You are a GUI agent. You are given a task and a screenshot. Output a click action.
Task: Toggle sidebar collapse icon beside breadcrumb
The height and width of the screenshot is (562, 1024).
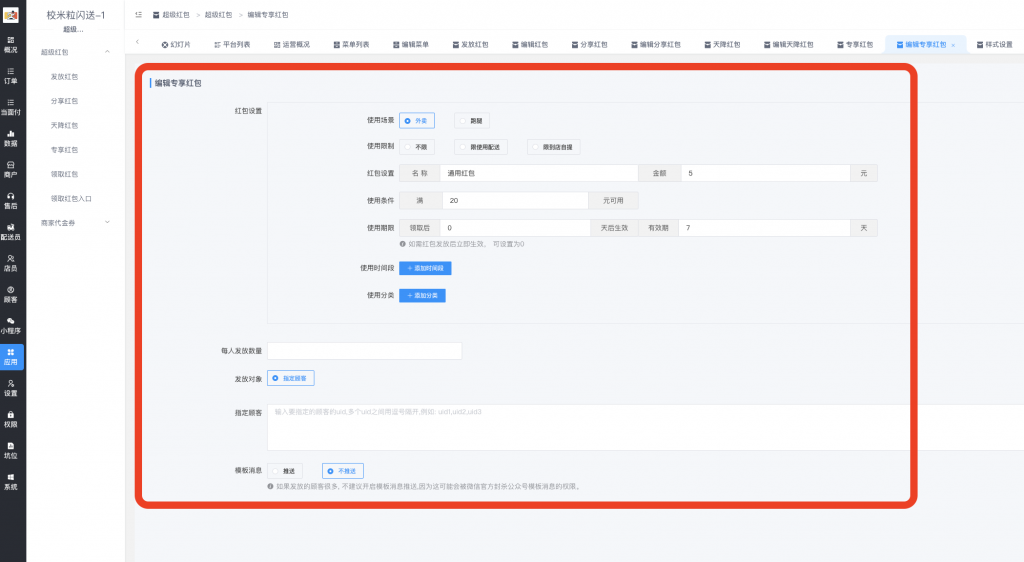point(138,14)
